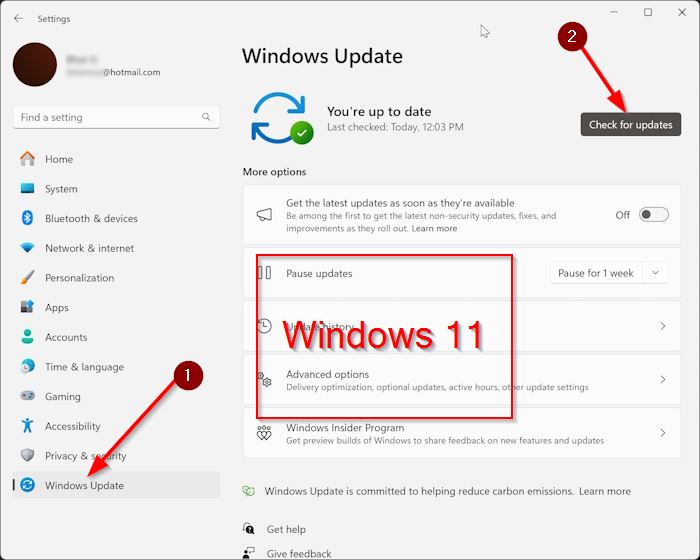Click the Pause updates label

[x=319, y=273]
